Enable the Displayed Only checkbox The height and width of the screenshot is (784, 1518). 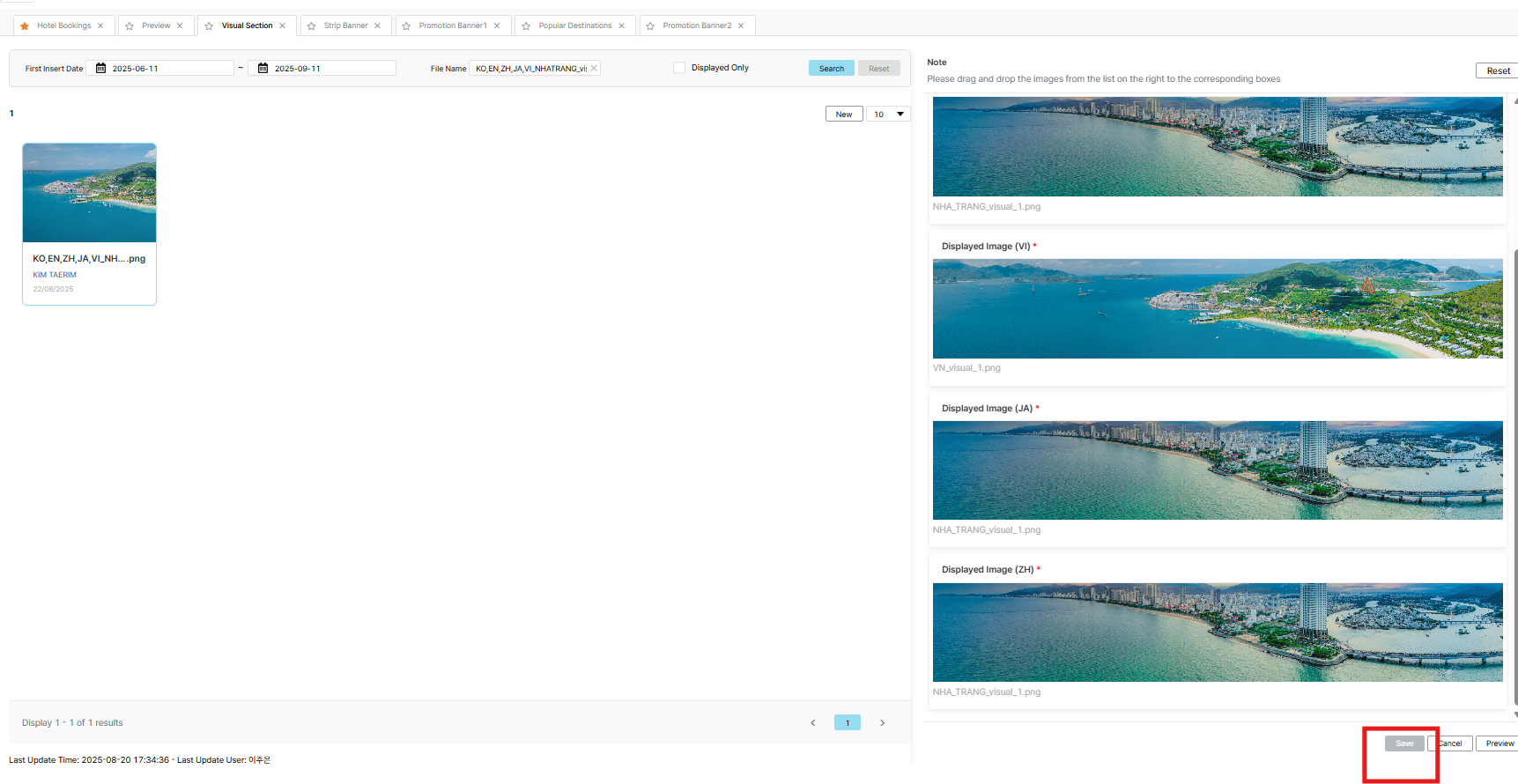coord(679,68)
